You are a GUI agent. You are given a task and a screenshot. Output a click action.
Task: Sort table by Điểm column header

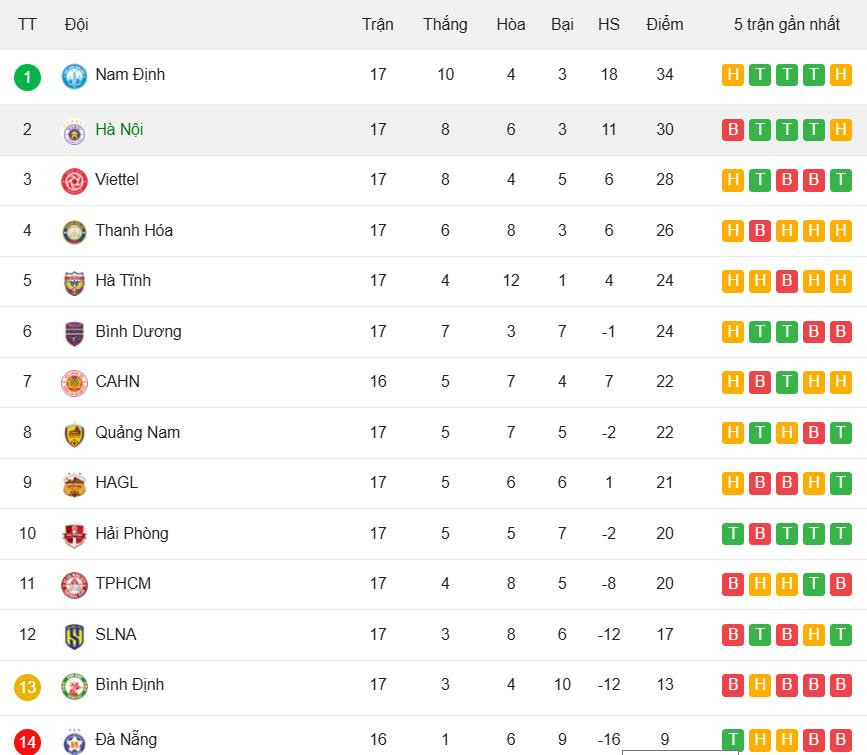point(665,24)
